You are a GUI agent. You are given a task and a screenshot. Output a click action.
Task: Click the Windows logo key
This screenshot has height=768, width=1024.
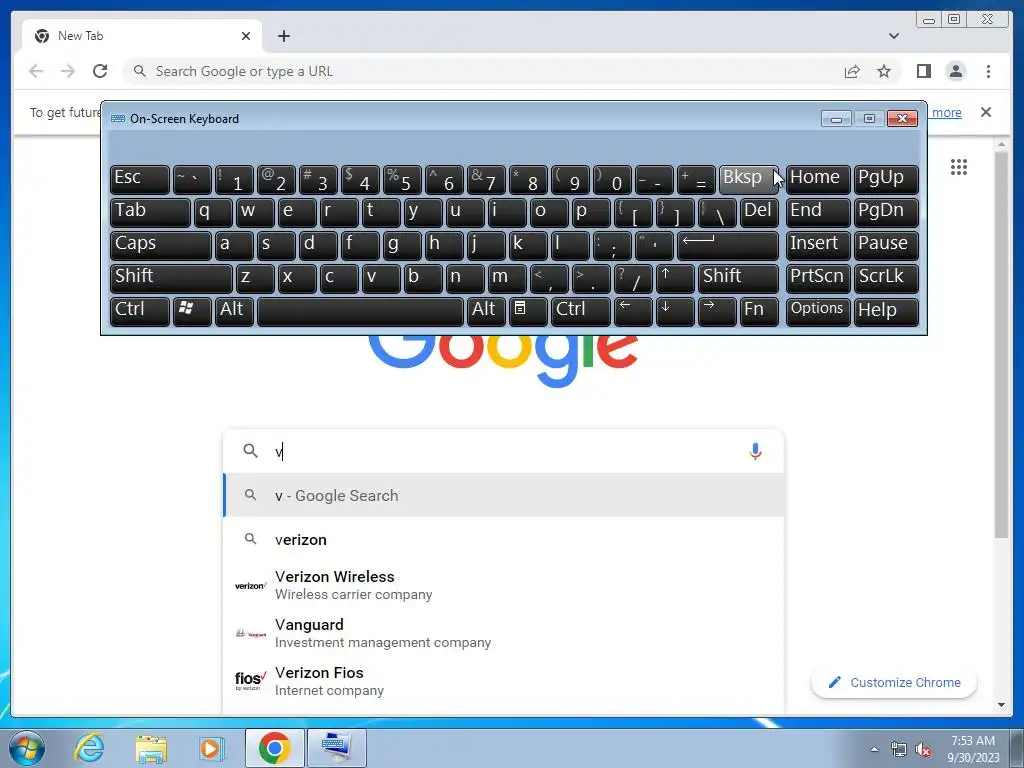[191, 311]
